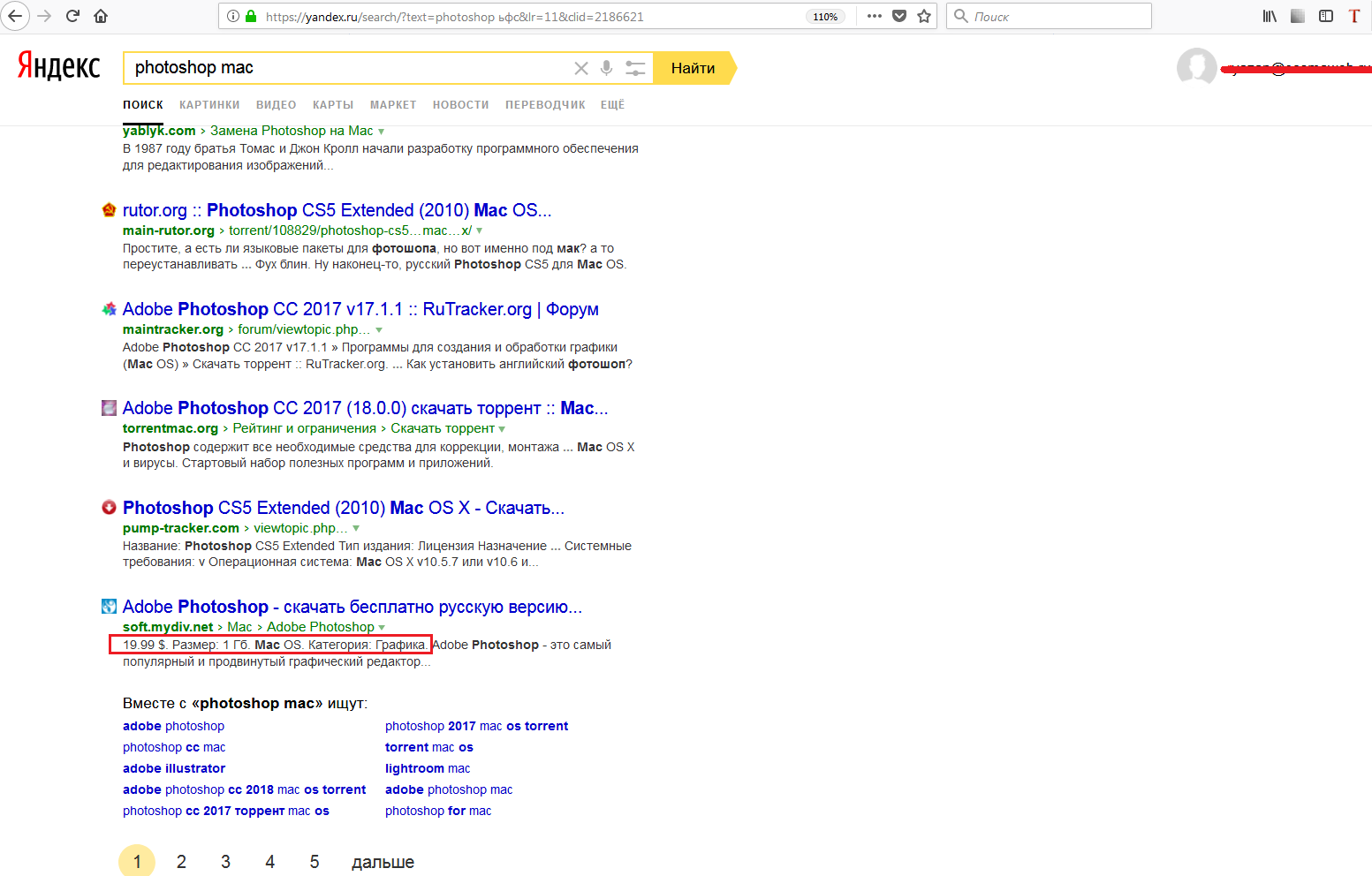Click torrentmac.org result favicon
This screenshot has width=1372, height=876.
[x=110, y=408]
